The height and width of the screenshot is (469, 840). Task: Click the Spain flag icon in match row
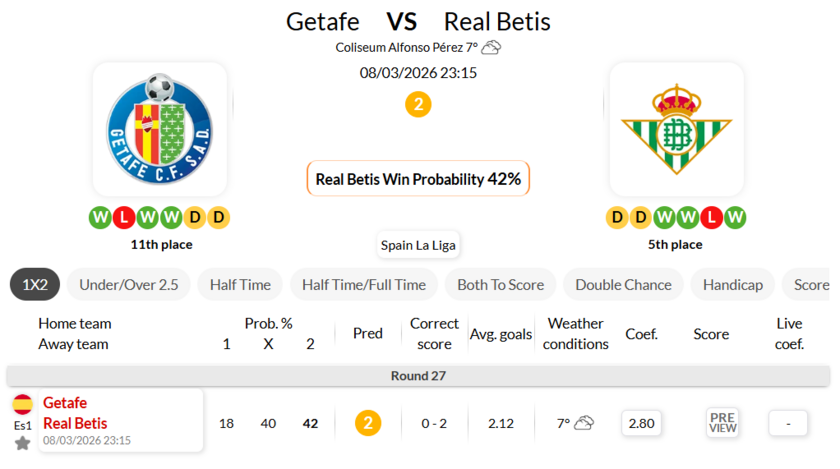coord(22,405)
